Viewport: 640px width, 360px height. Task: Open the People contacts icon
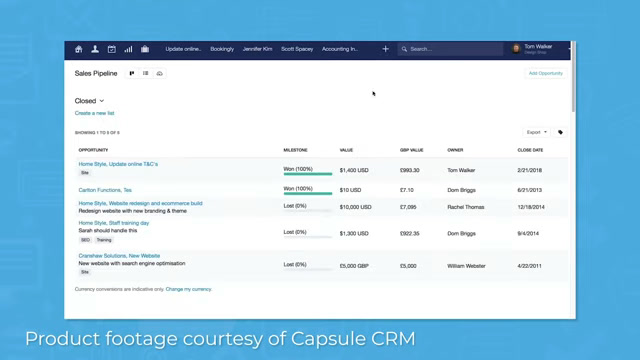[95, 49]
